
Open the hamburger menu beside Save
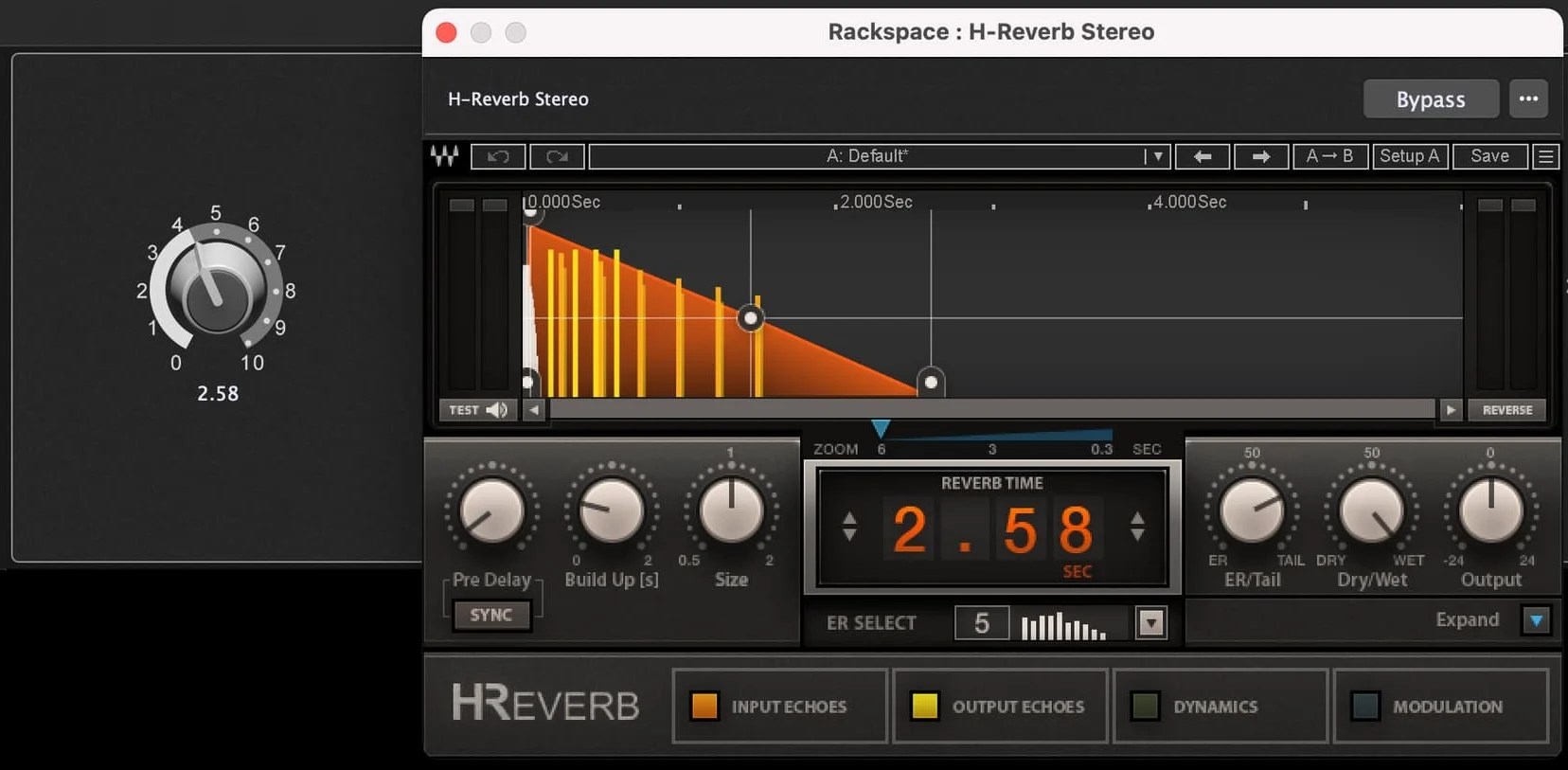(x=1545, y=156)
